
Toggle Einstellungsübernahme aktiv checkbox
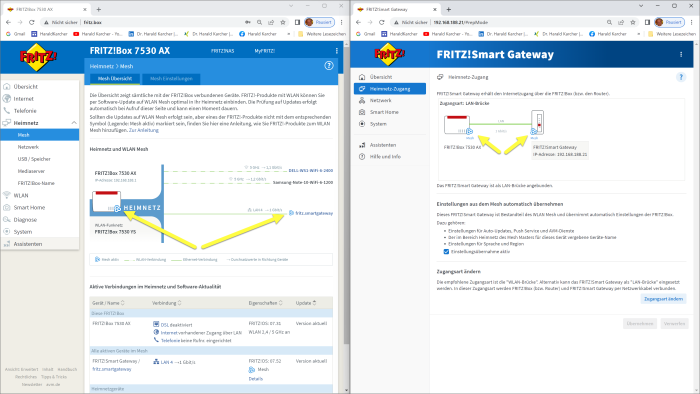tap(446, 252)
